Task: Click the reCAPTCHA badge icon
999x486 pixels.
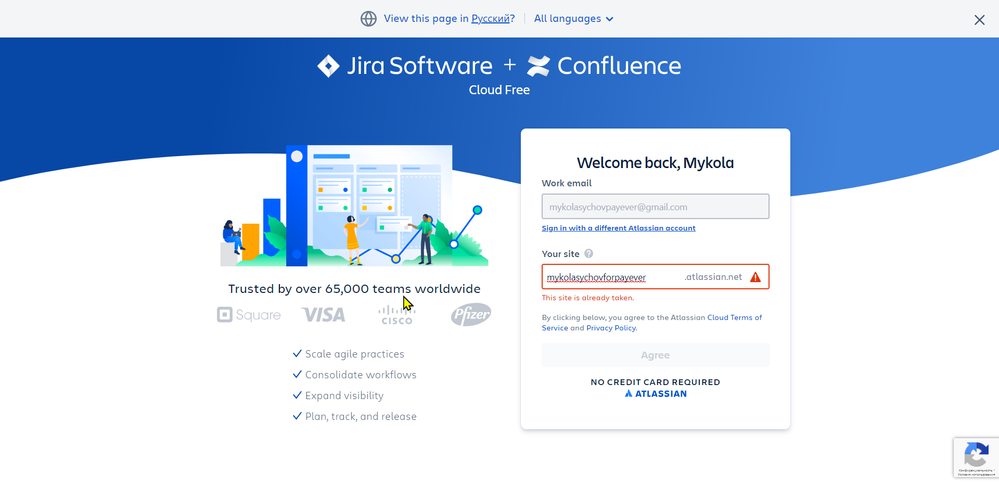Action: (x=975, y=457)
